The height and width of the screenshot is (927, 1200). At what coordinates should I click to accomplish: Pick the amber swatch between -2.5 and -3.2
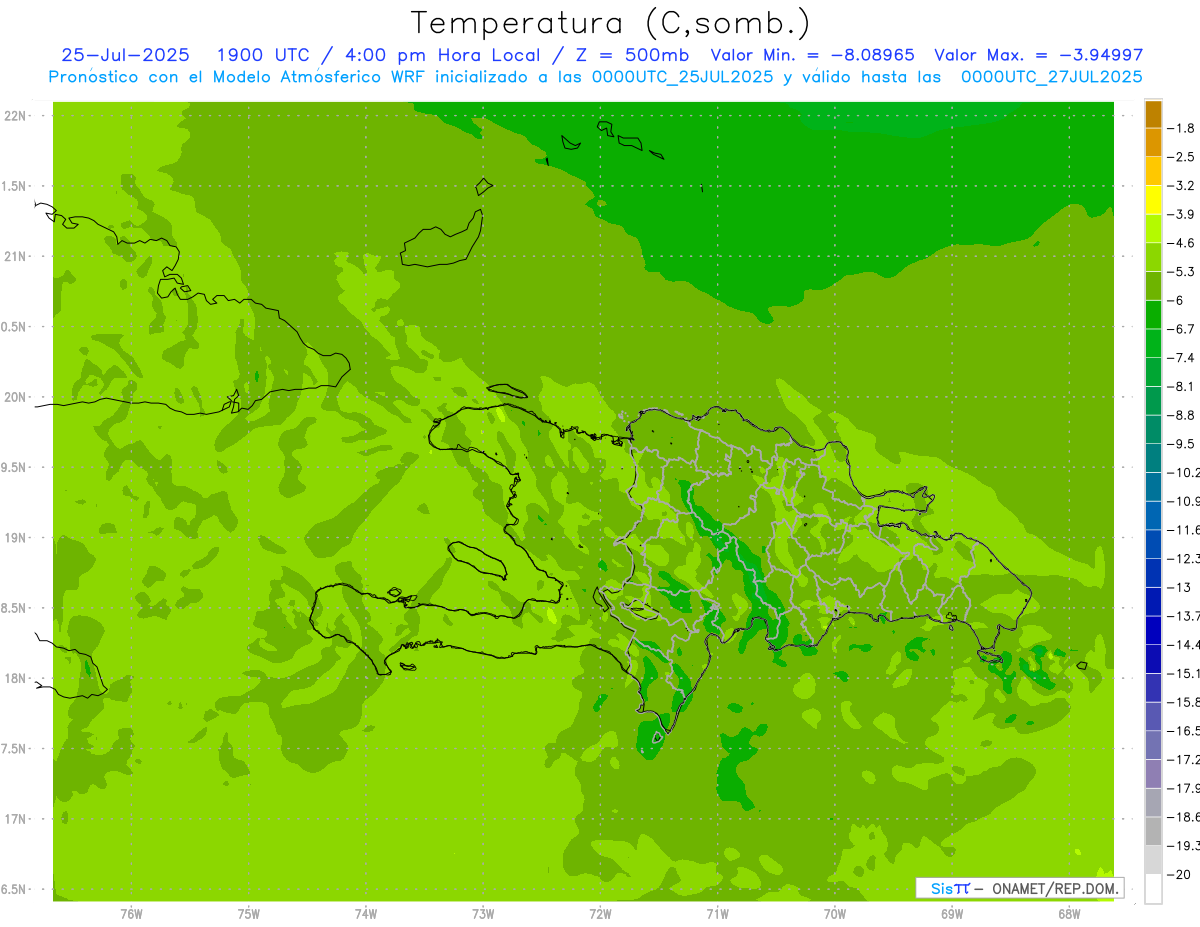pyautogui.click(x=1153, y=171)
